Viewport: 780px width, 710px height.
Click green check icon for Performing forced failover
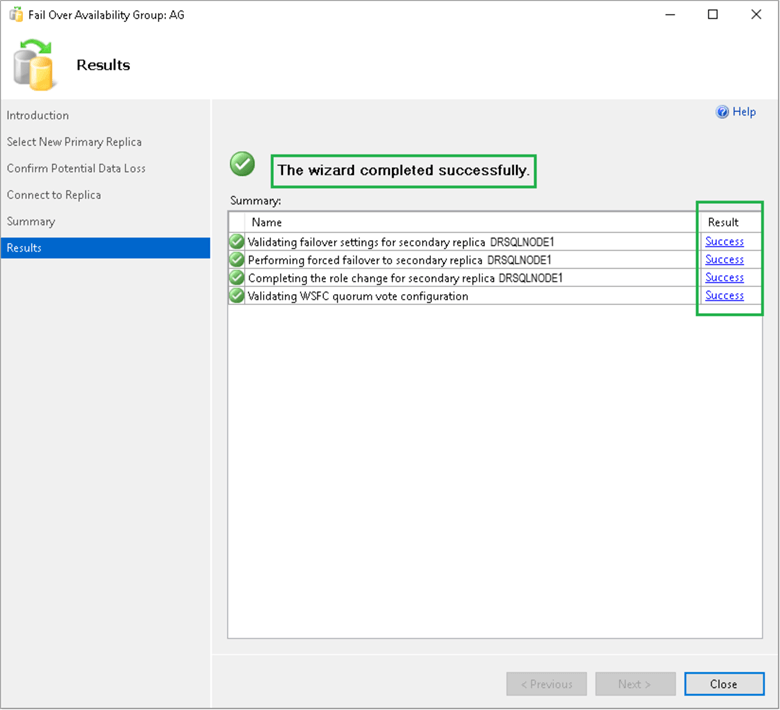click(x=237, y=259)
